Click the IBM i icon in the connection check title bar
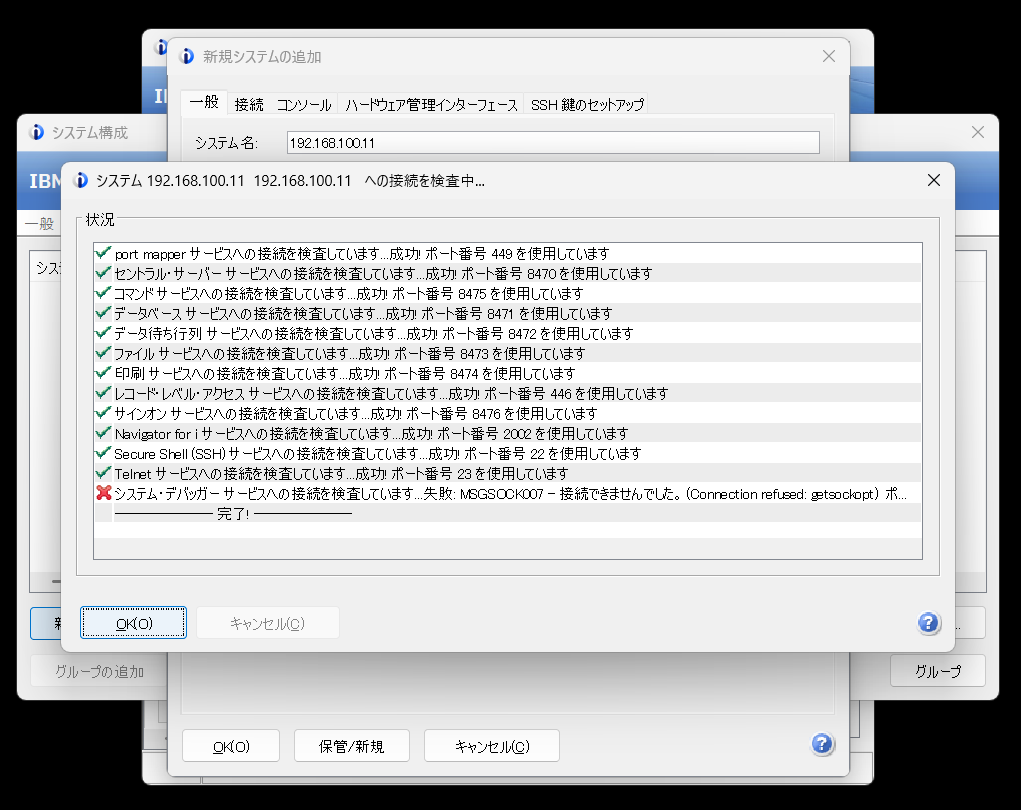This screenshot has height=810, width=1021. (81, 180)
